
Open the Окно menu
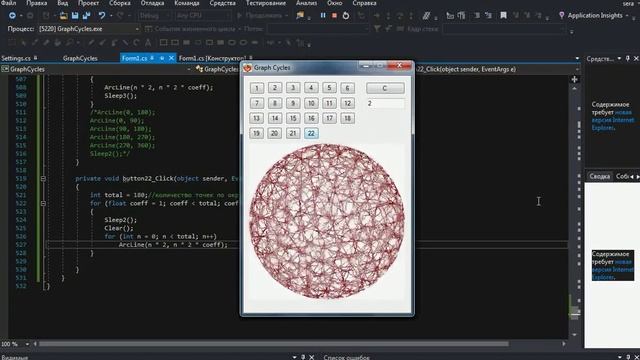click(334, 3)
